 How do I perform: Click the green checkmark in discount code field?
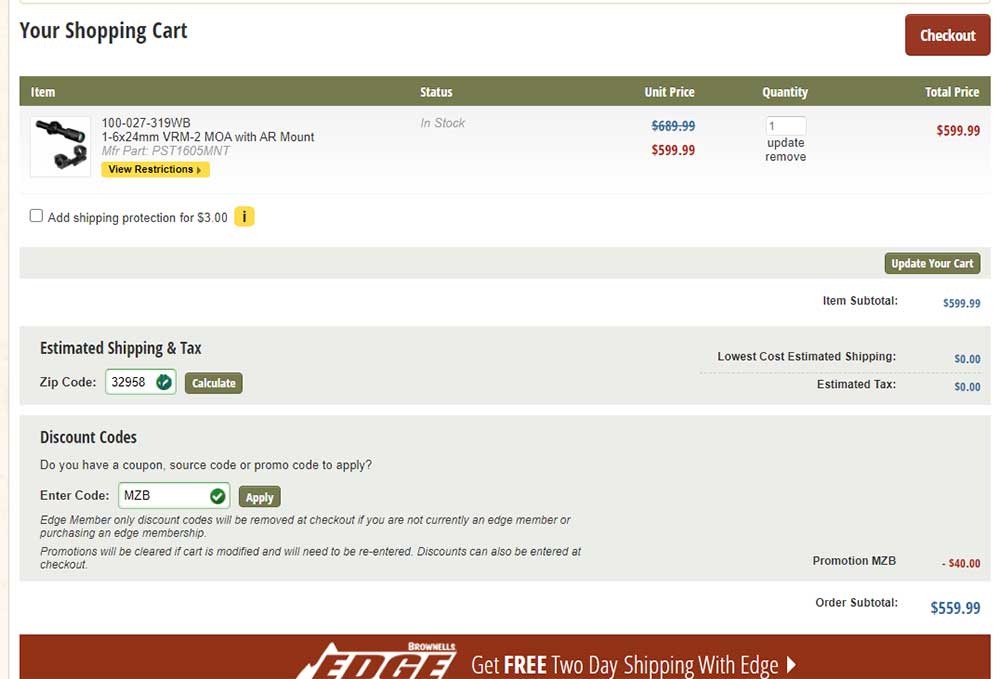[217, 496]
